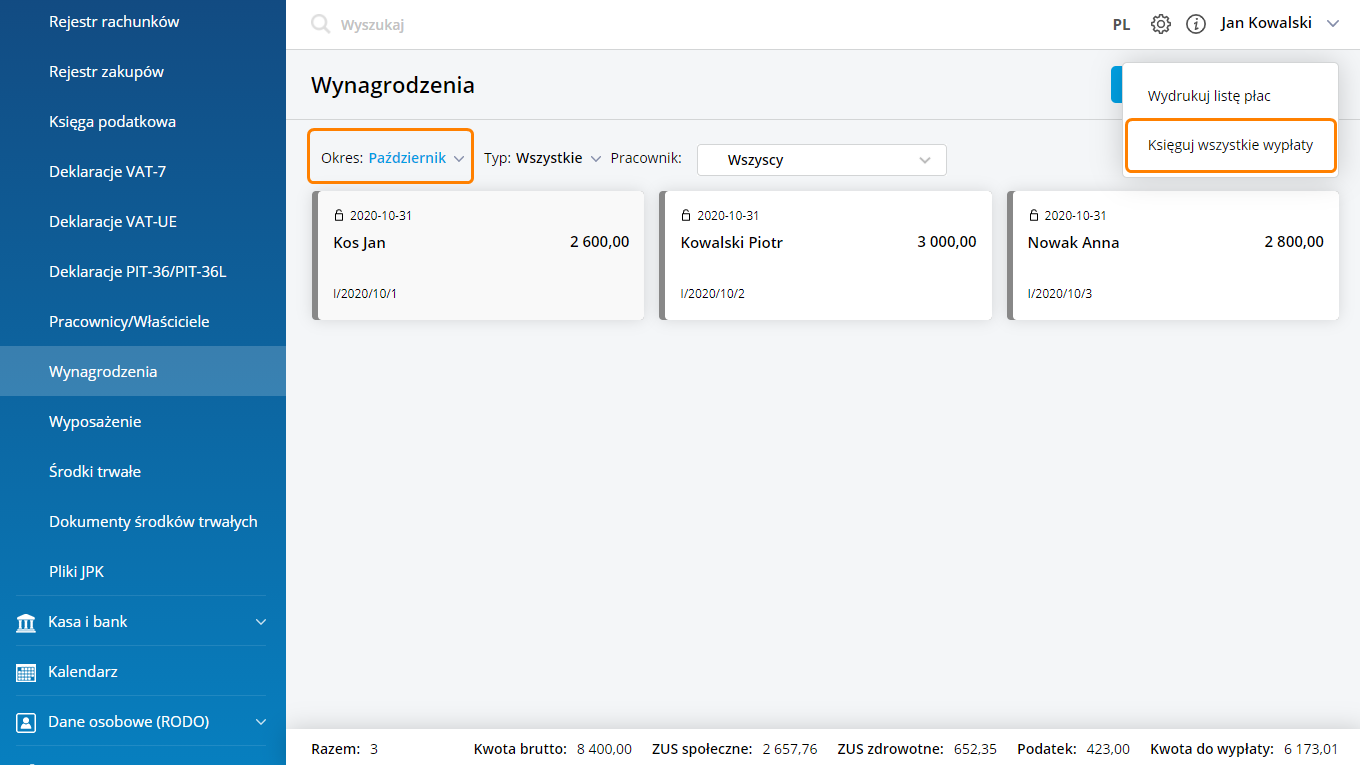Click the Dane osobowe (RODO) person icon
Image resolution: width=1360 pixels, height=765 pixels.
click(x=26, y=722)
